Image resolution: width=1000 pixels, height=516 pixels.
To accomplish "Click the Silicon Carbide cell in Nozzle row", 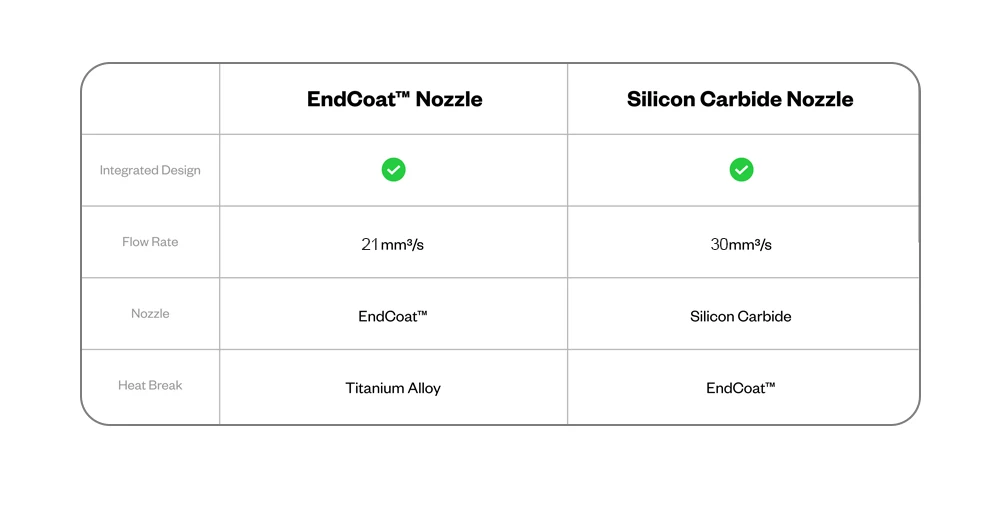I will pyautogui.click(x=740, y=316).
